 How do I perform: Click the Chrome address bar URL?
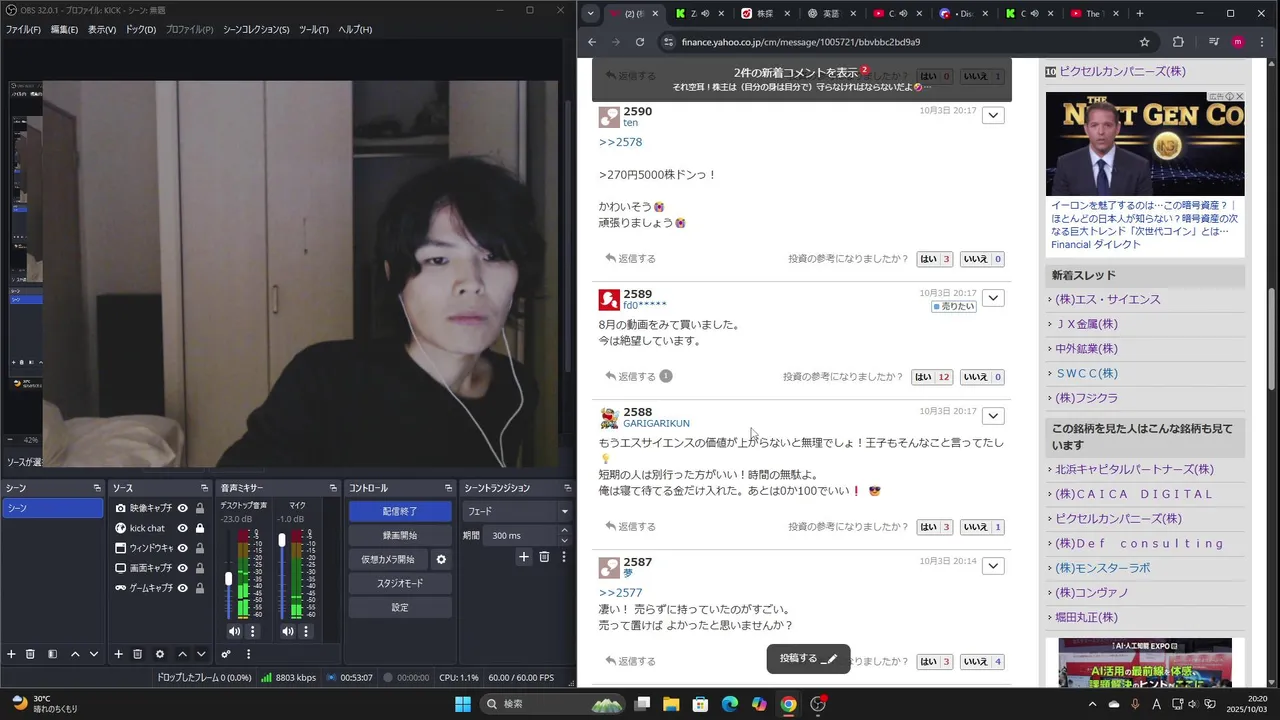800,42
